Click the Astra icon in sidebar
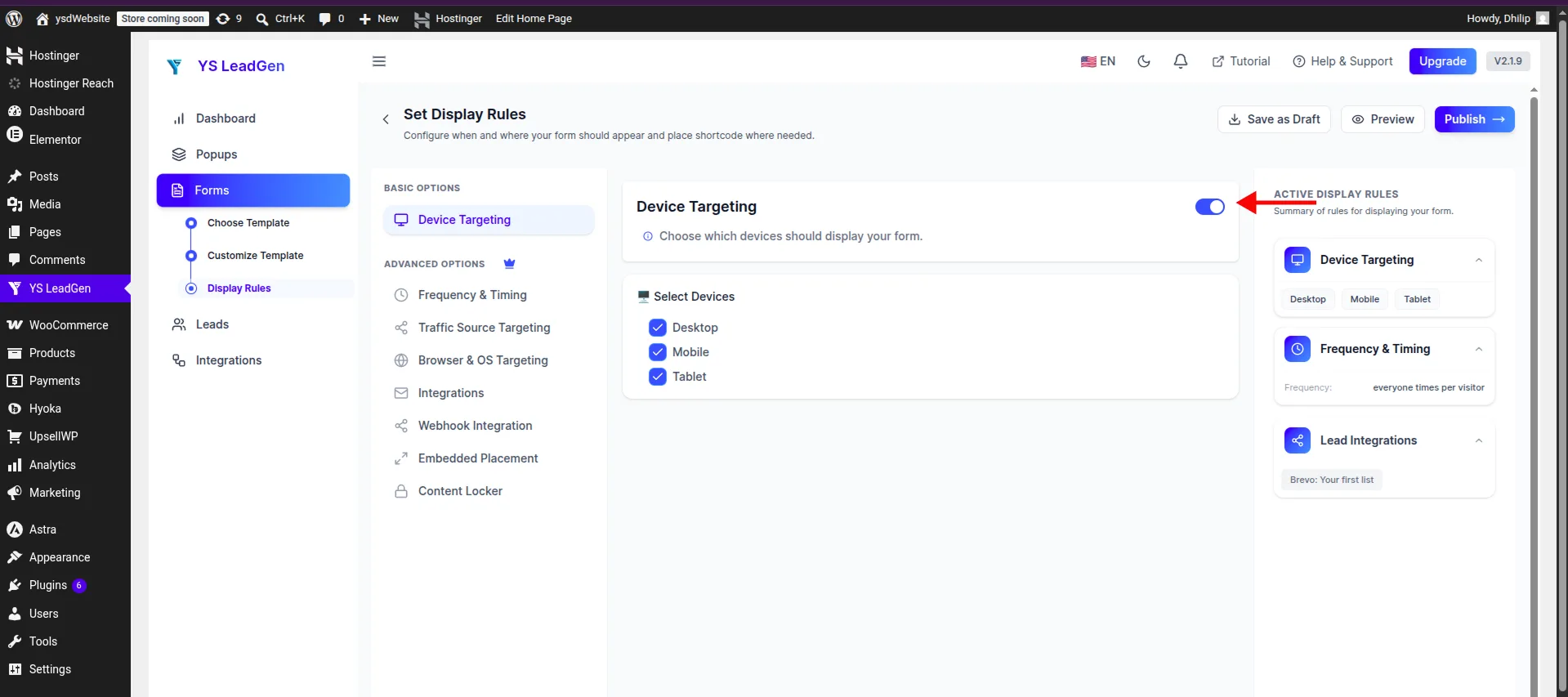Viewport: 1568px width, 697px height. click(14, 529)
